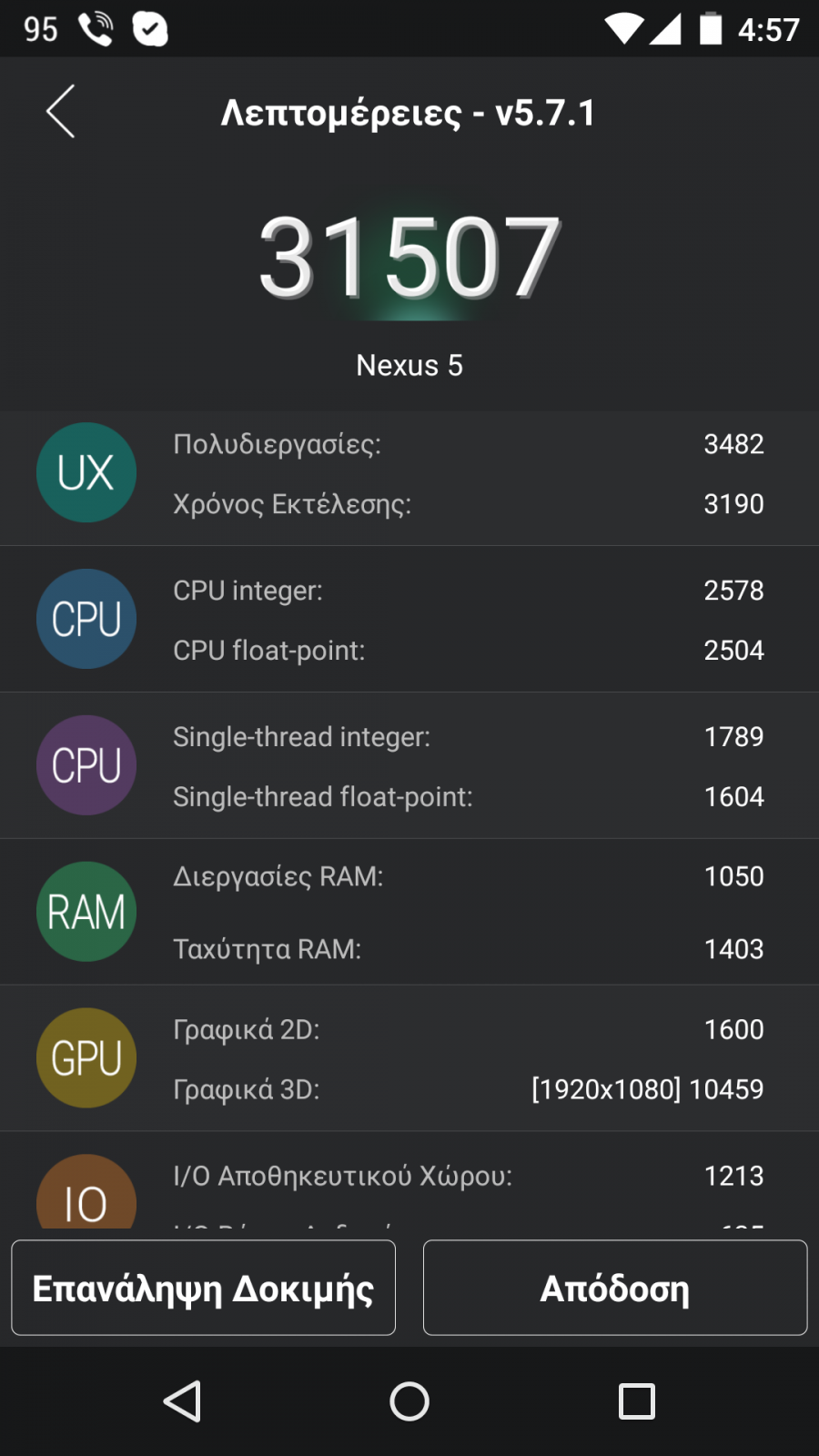Tap the blue CPU icon

(86, 619)
